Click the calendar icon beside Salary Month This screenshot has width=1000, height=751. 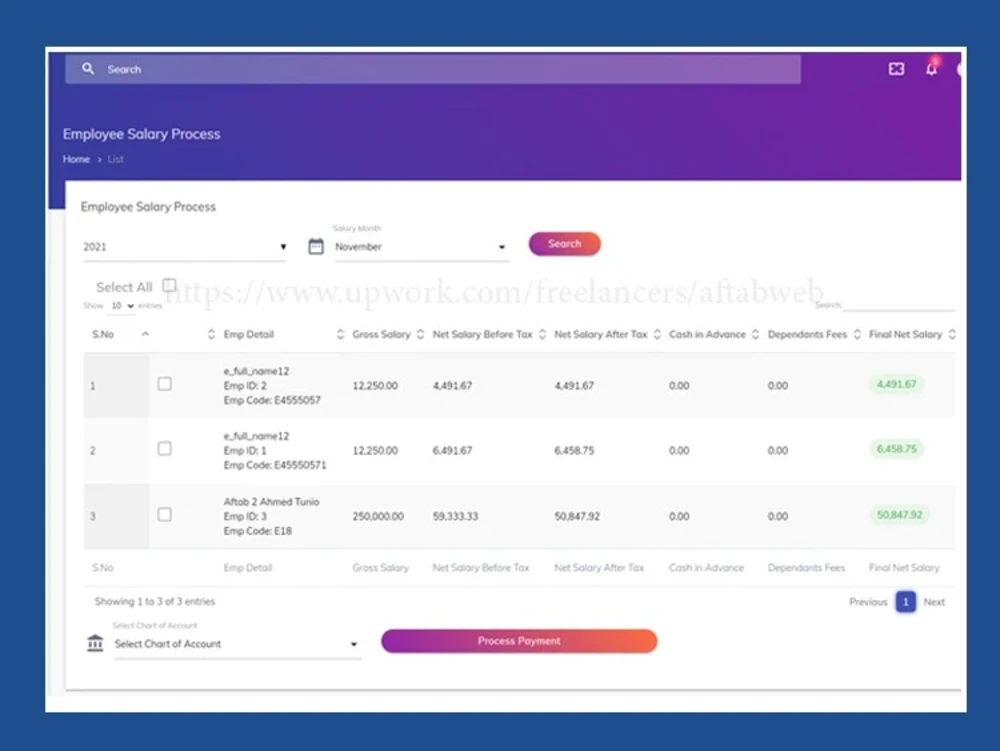pyautogui.click(x=315, y=245)
